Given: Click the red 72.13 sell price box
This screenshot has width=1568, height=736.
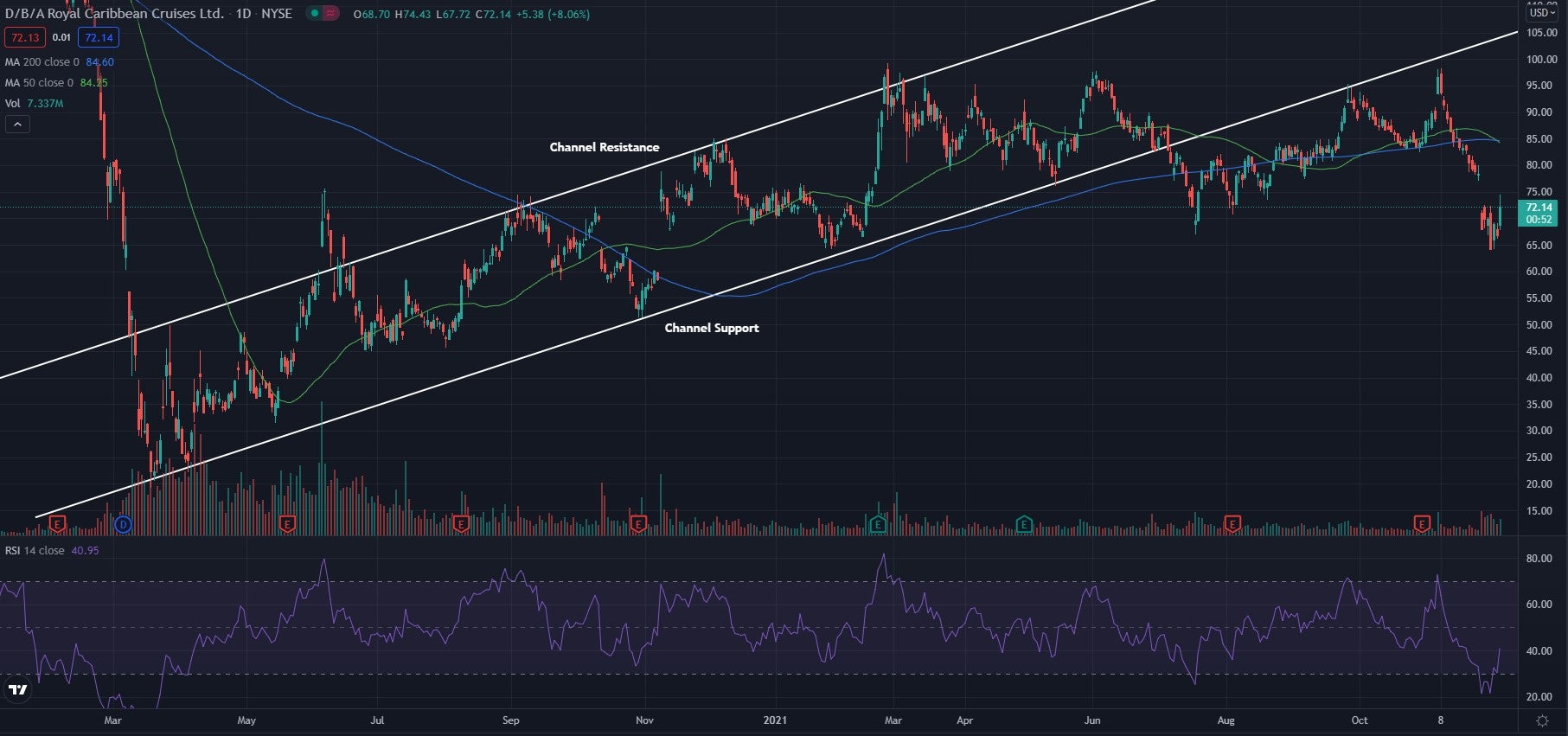Looking at the screenshot, I should pyautogui.click(x=25, y=37).
